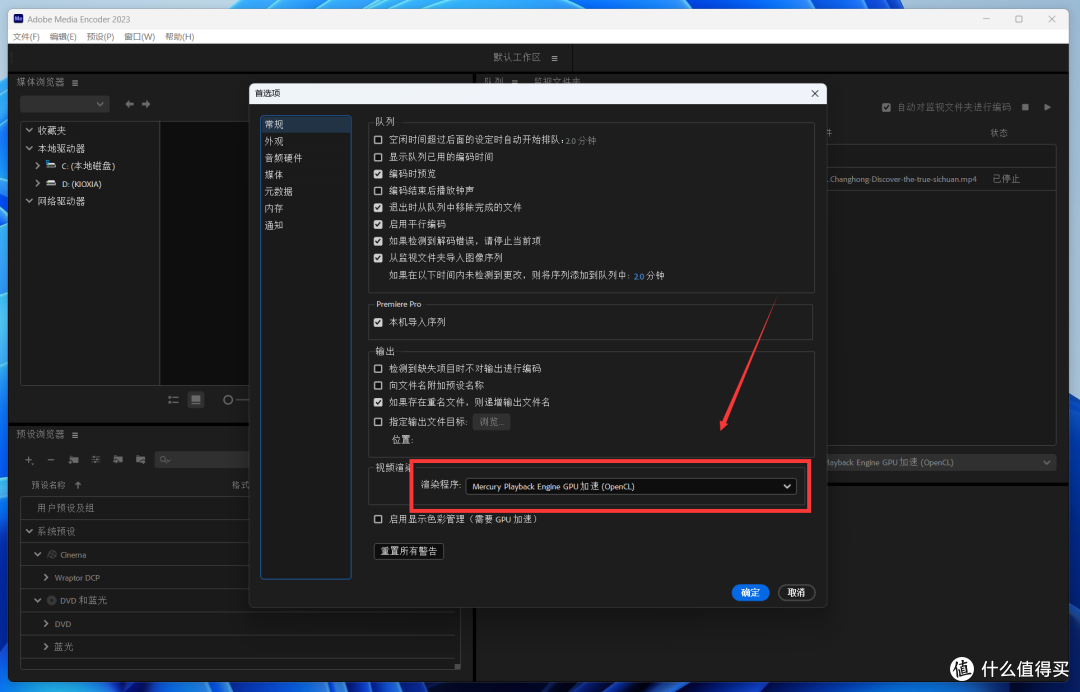Enable 向文件名附加预设名称 checkbox
This screenshot has width=1080, height=692.
coord(378,386)
